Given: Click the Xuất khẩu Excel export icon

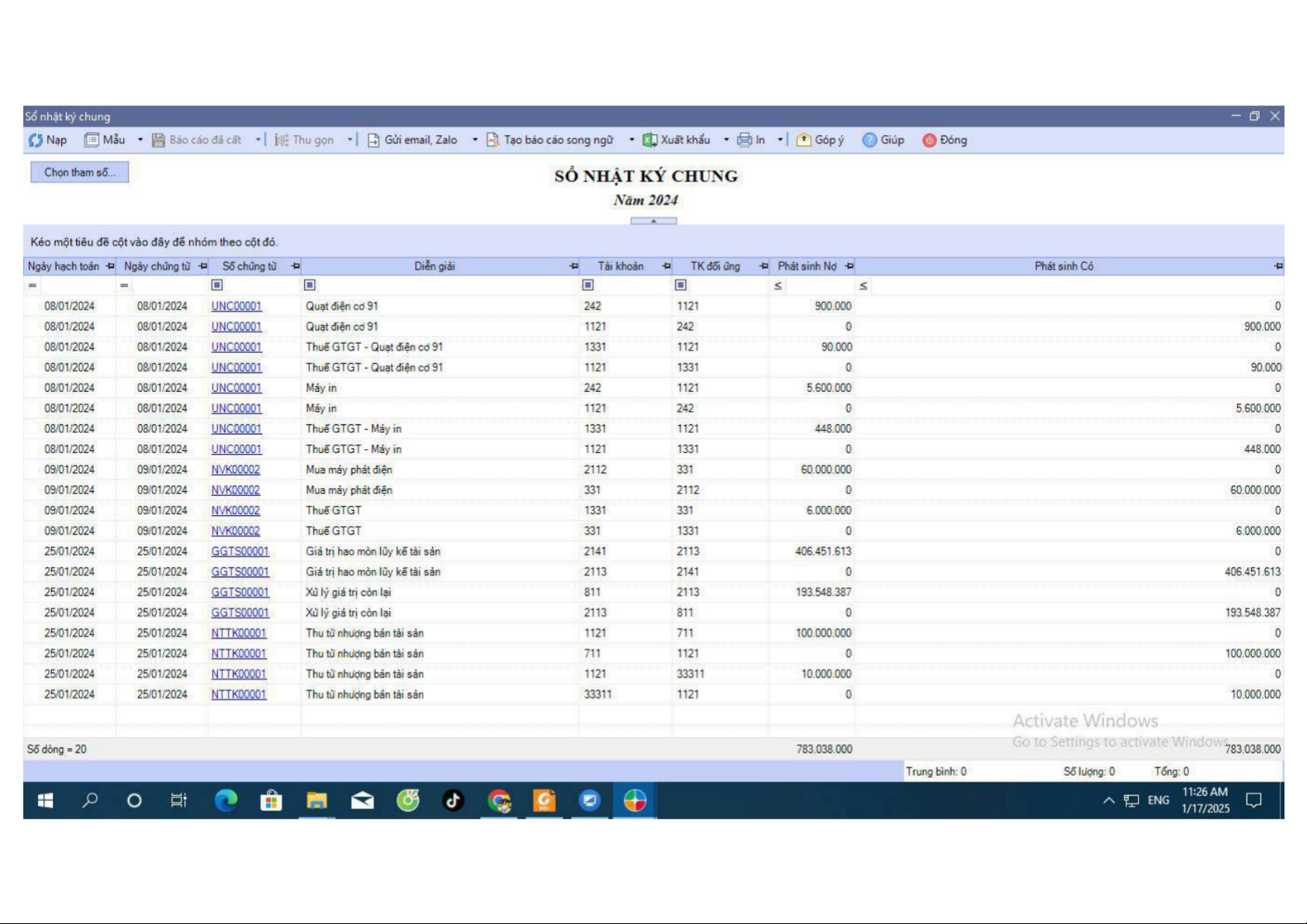Looking at the screenshot, I should click(650, 140).
